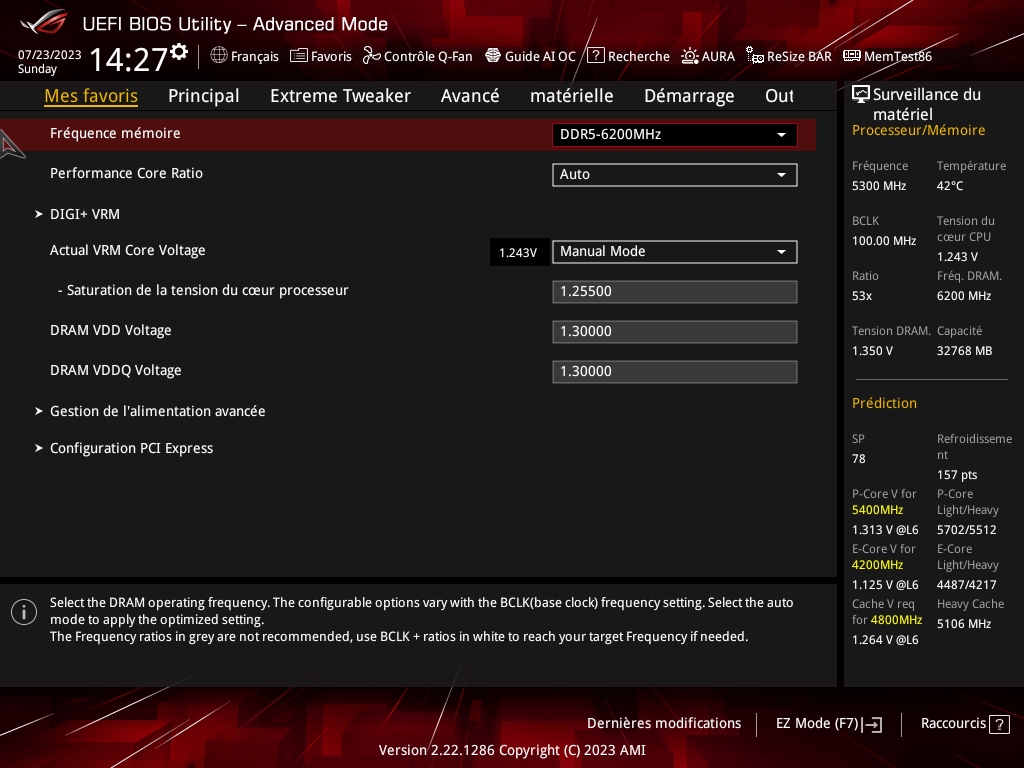The height and width of the screenshot is (768, 1024).
Task: Open Fréquence mémoire DDR5-6200MHz dropdown
Action: pyautogui.click(x=674, y=134)
